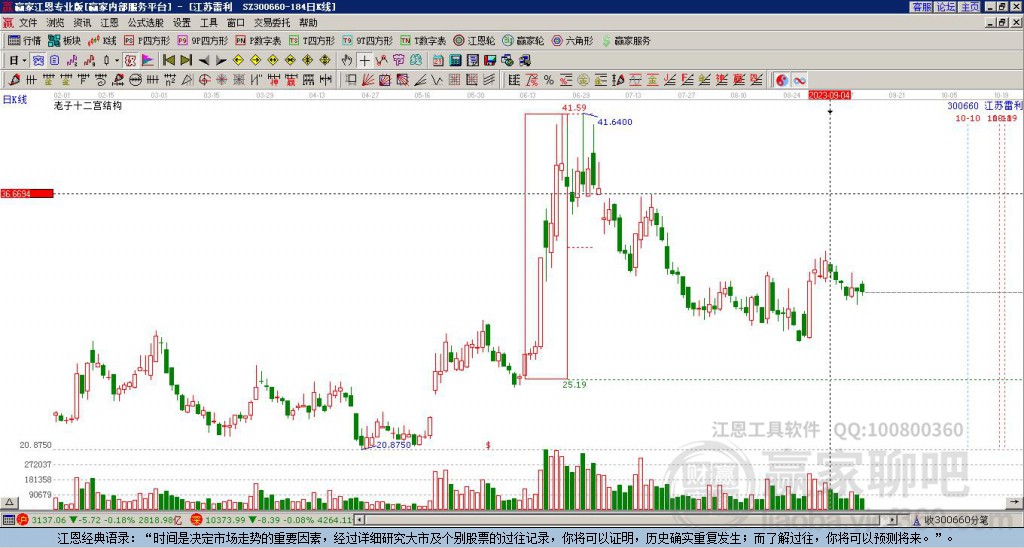Open the 赢家轮 wheel tool
The width and height of the screenshot is (1024, 548).
click(x=523, y=40)
